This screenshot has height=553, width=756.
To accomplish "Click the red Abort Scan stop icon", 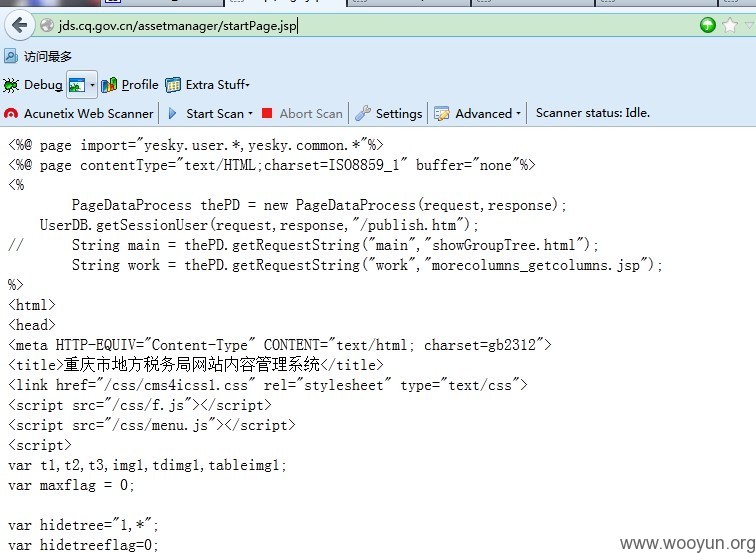I will (267, 113).
